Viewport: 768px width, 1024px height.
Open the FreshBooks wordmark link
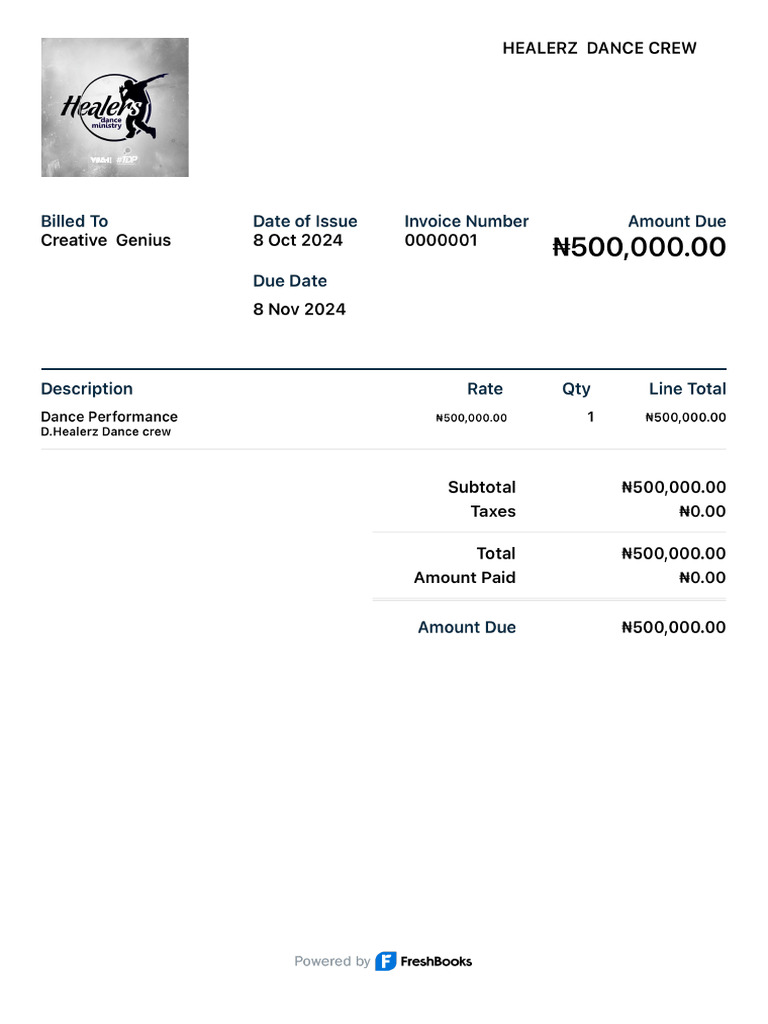pyautogui.click(x=436, y=961)
